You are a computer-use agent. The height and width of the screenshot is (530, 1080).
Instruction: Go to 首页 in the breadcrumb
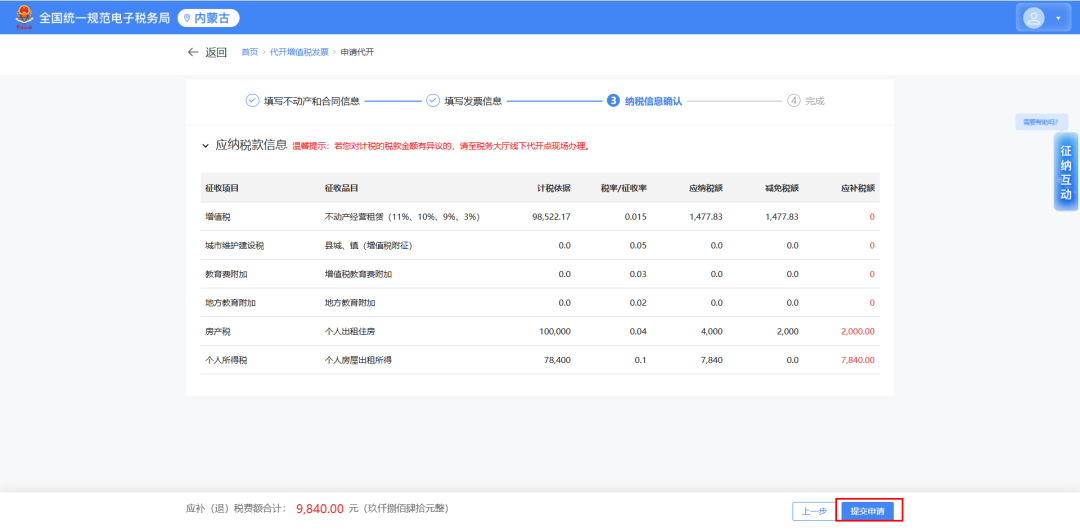tap(249, 52)
